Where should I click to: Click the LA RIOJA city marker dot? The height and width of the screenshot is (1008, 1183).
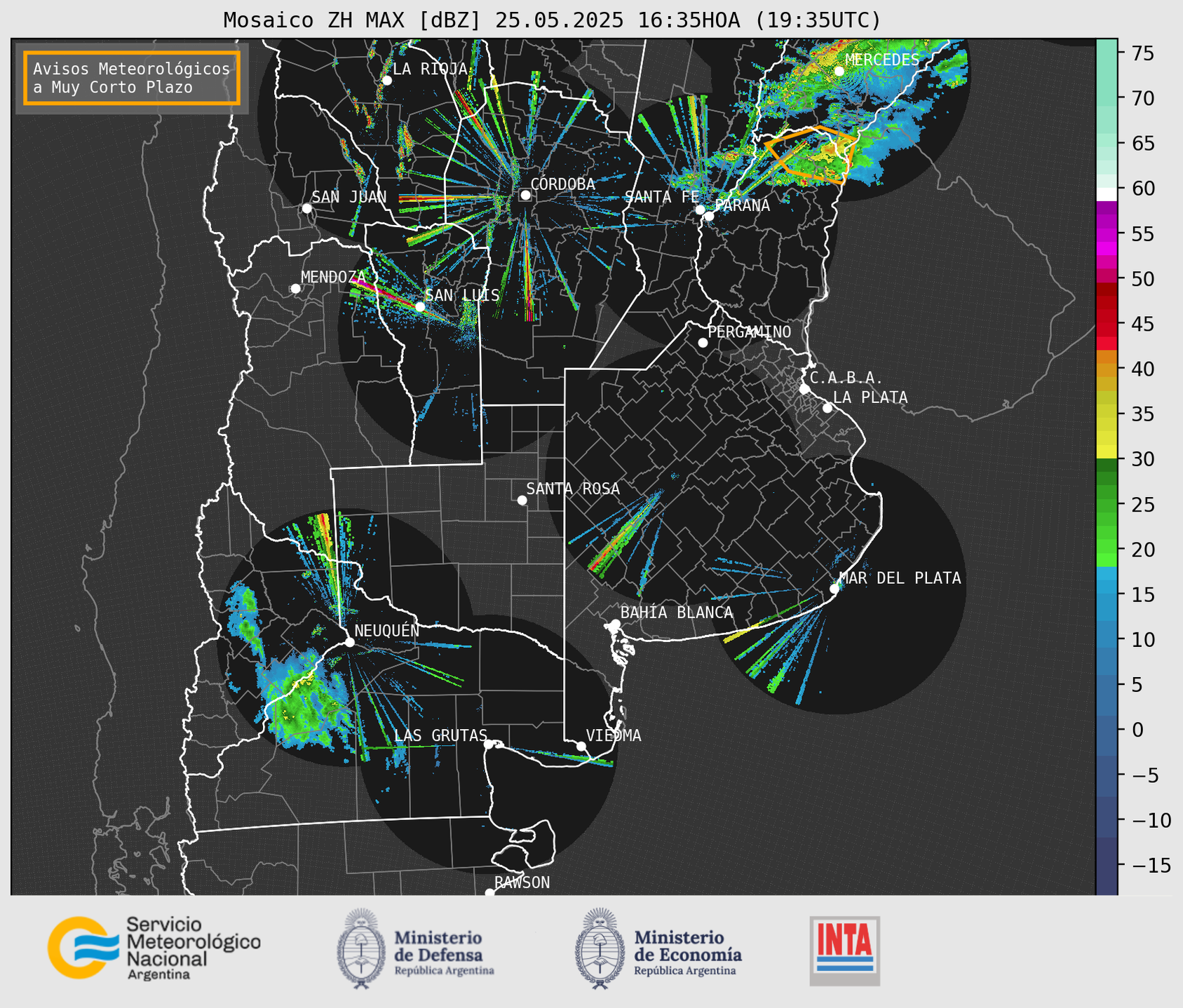[386, 80]
